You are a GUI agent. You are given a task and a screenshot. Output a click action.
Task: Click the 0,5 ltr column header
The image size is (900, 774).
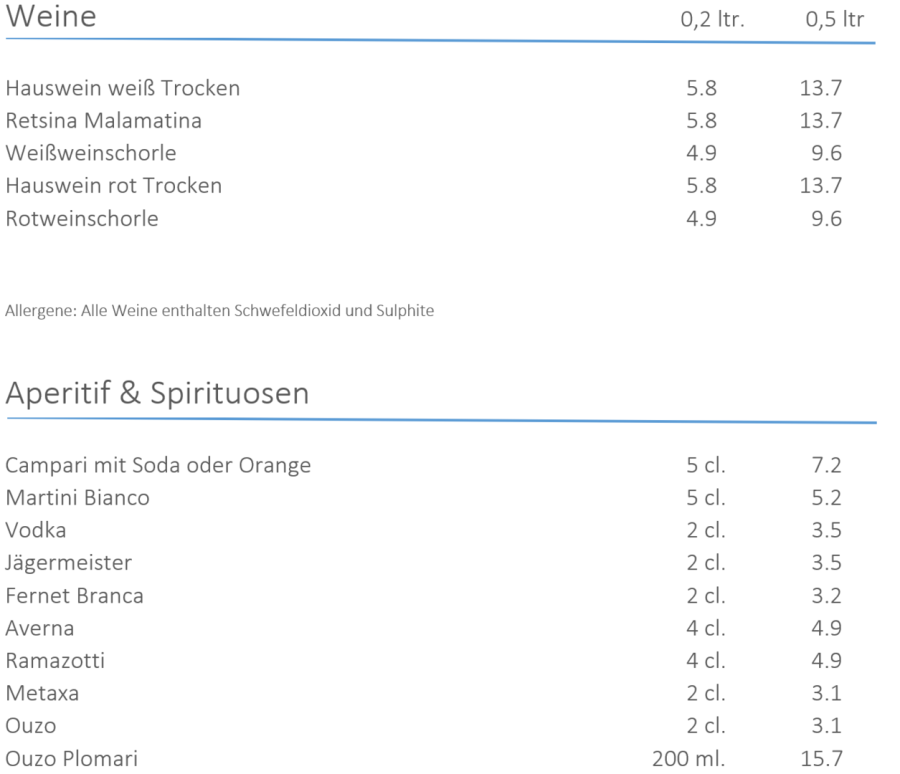tap(834, 20)
